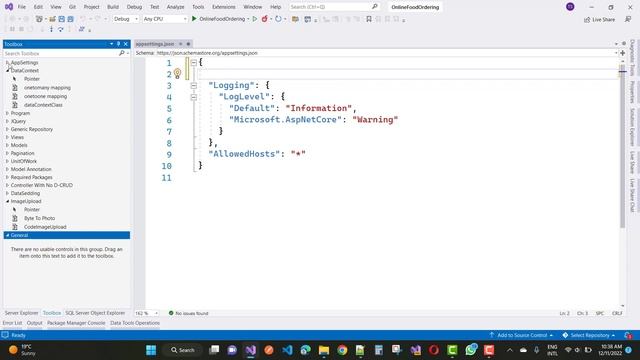Open Visual Studio Code from the taskbar

[287, 350]
